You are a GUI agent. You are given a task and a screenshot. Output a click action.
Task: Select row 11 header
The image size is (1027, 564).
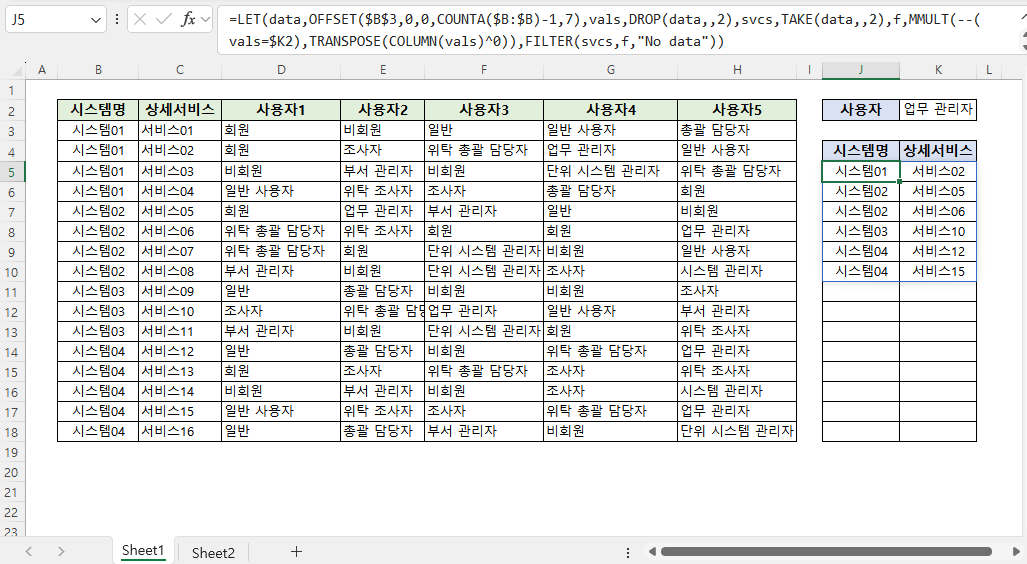click(14, 291)
